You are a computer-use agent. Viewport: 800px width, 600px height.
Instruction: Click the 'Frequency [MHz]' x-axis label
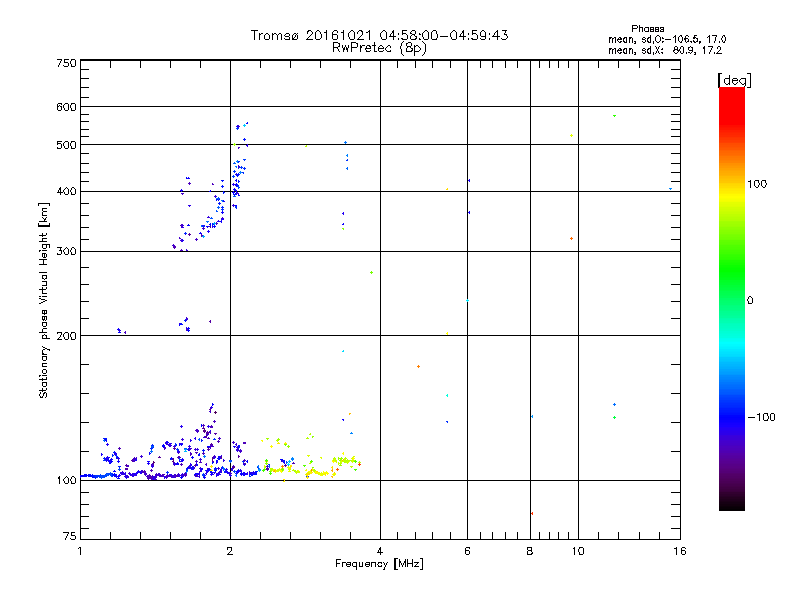[x=379, y=563]
